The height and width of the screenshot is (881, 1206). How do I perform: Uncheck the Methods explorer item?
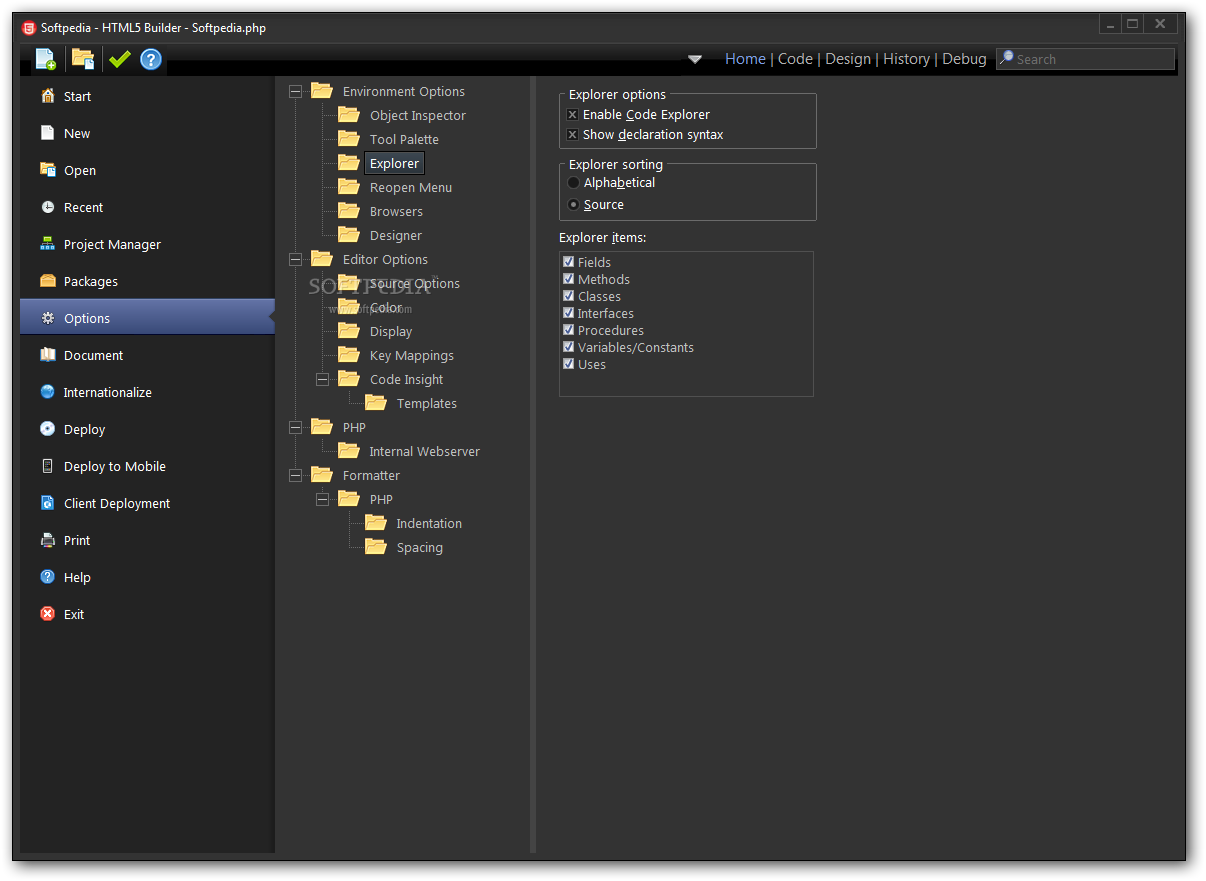tap(569, 279)
